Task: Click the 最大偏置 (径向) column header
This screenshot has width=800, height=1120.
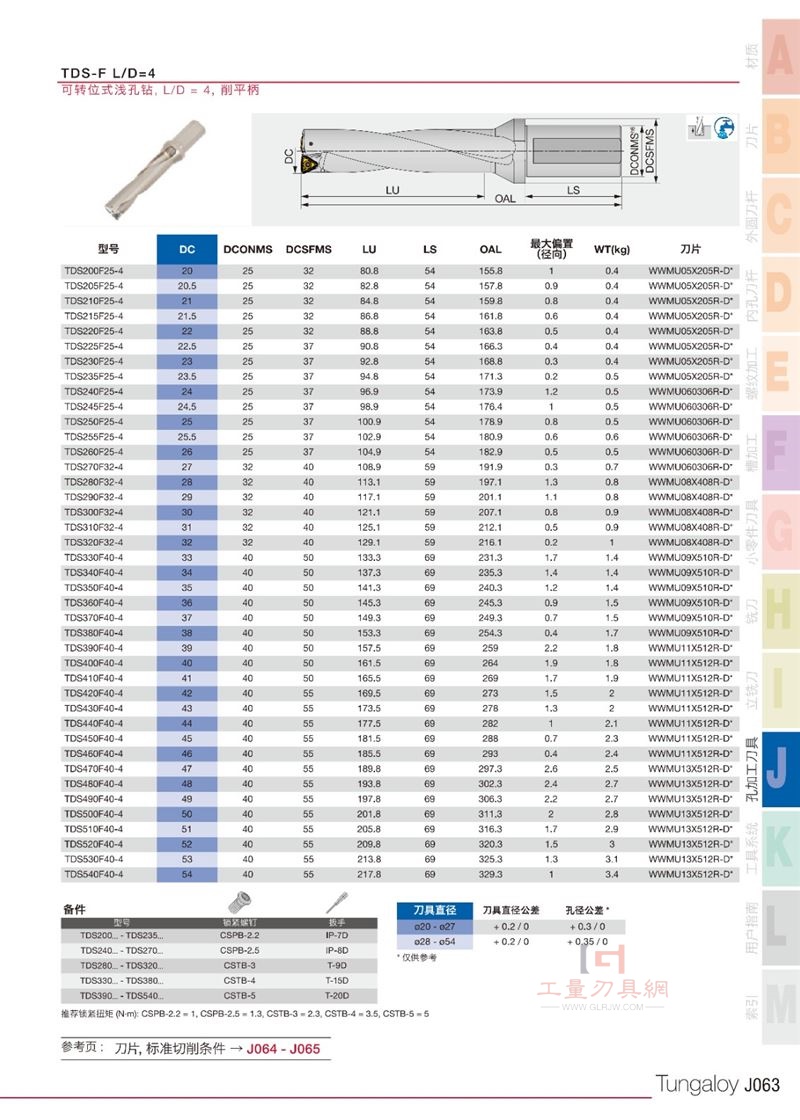Action: pyautogui.click(x=551, y=249)
